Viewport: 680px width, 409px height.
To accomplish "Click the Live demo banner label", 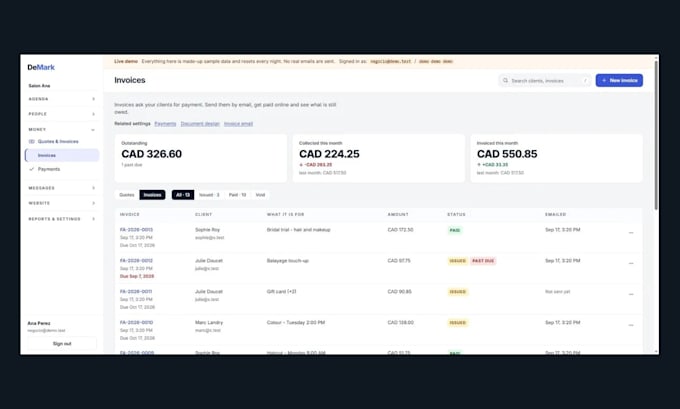I will 126,61.
